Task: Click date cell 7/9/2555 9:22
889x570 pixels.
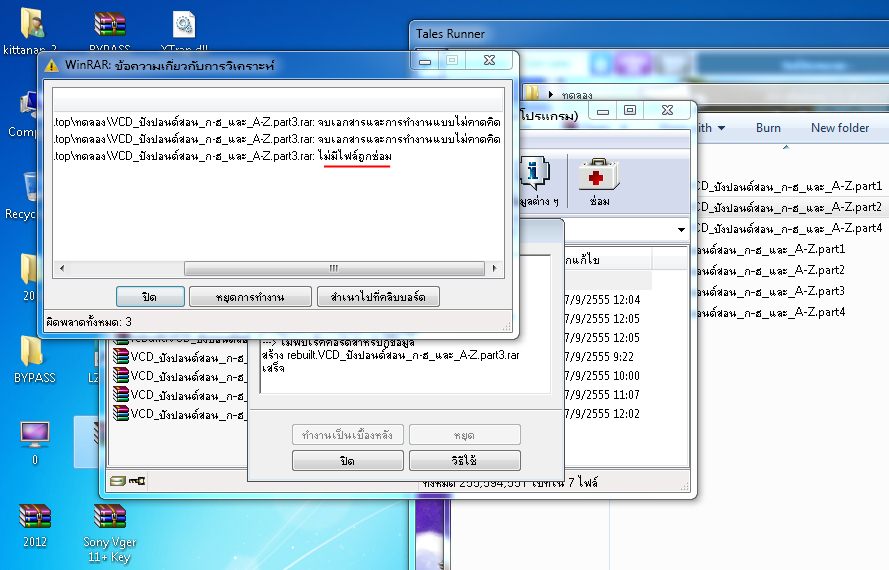Action: (599, 357)
